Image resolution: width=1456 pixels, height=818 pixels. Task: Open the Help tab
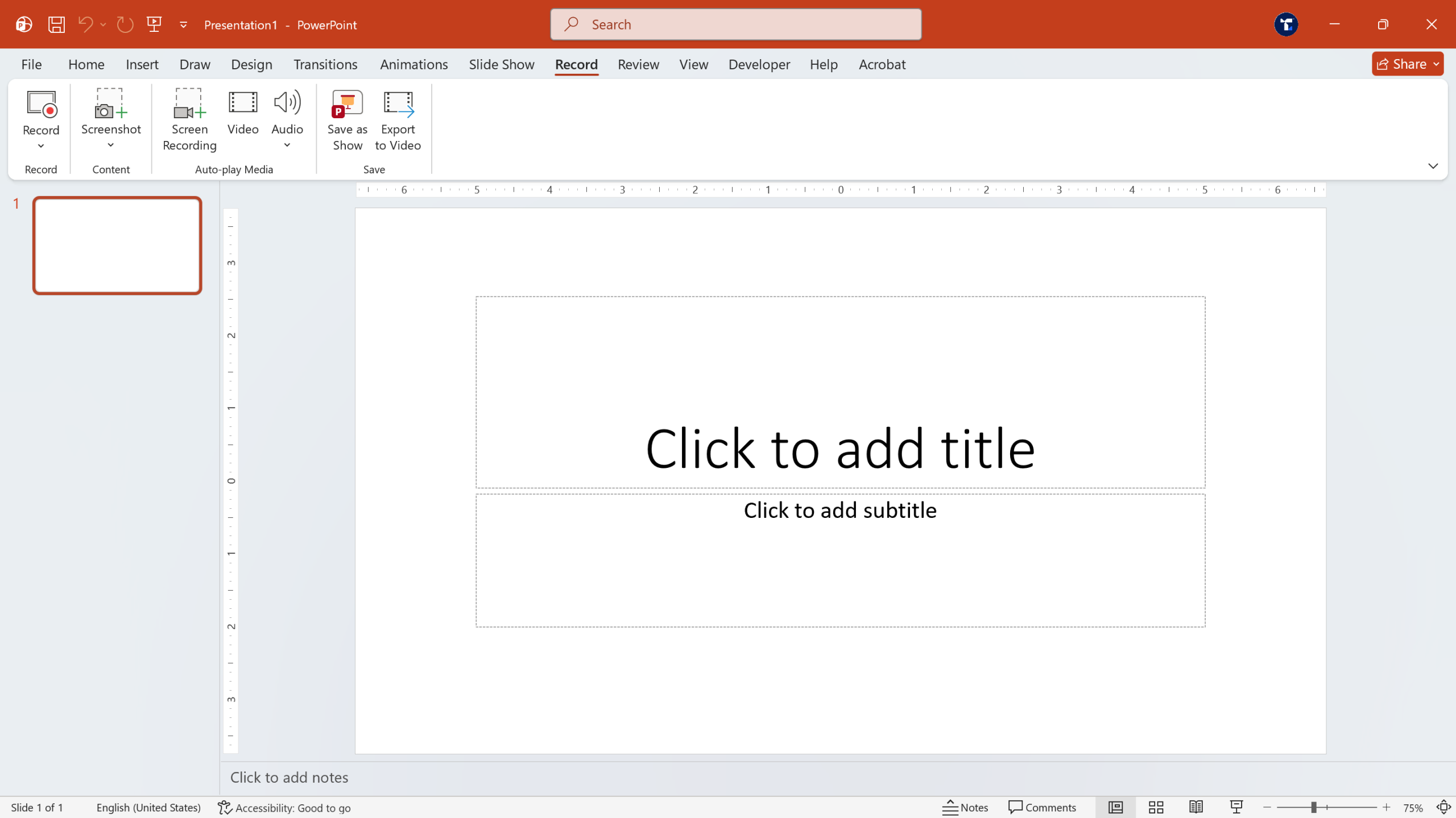(x=824, y=64)
